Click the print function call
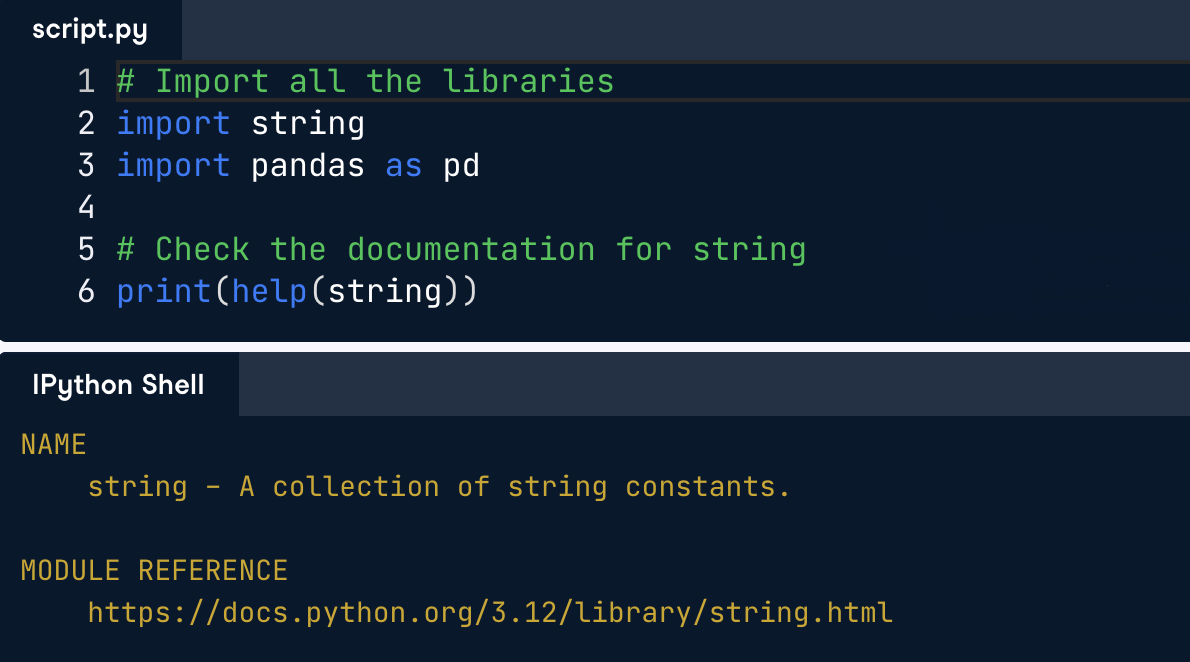 click(x=164, y=292)
